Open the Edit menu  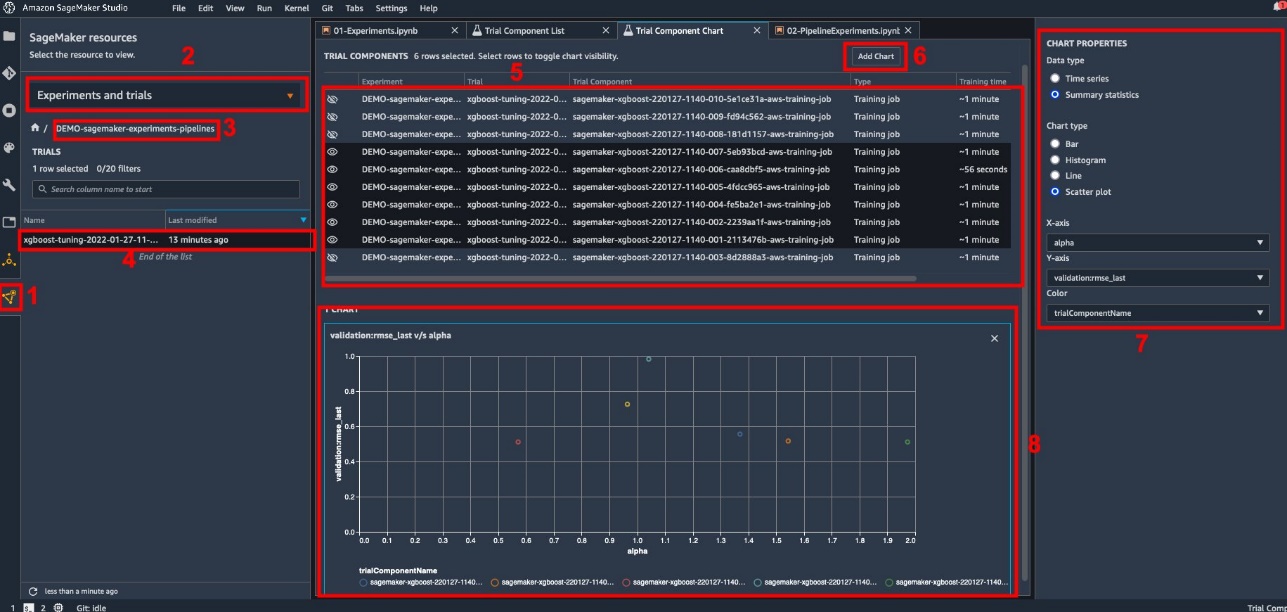point(205,8)
